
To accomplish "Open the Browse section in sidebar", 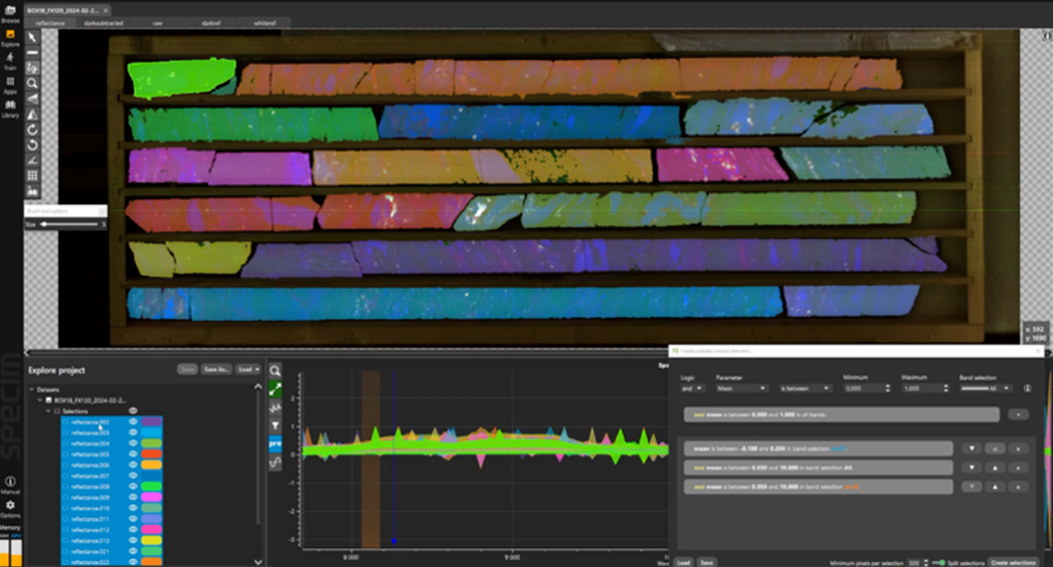I will [10, 14].
